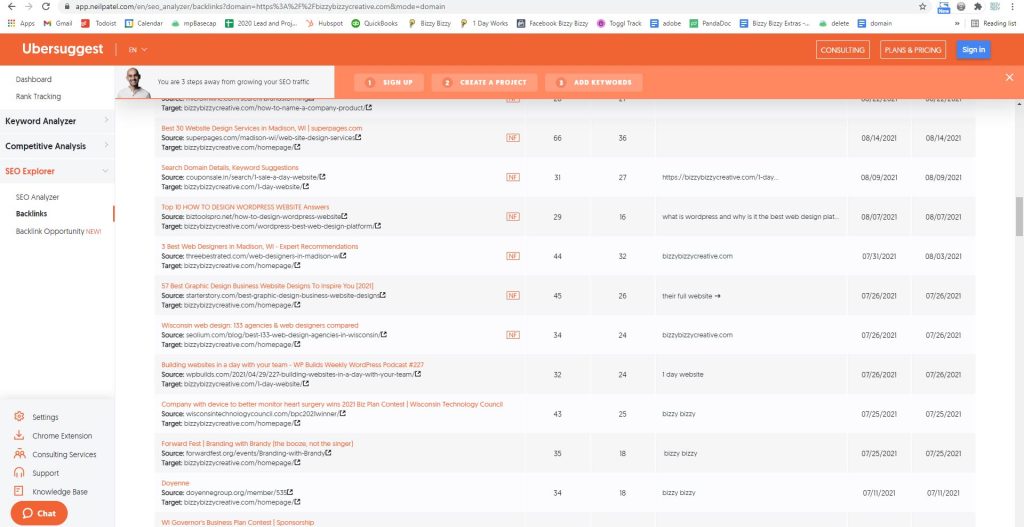
Task: Close the orange onboarding banner
Action: click(1009, 77)
